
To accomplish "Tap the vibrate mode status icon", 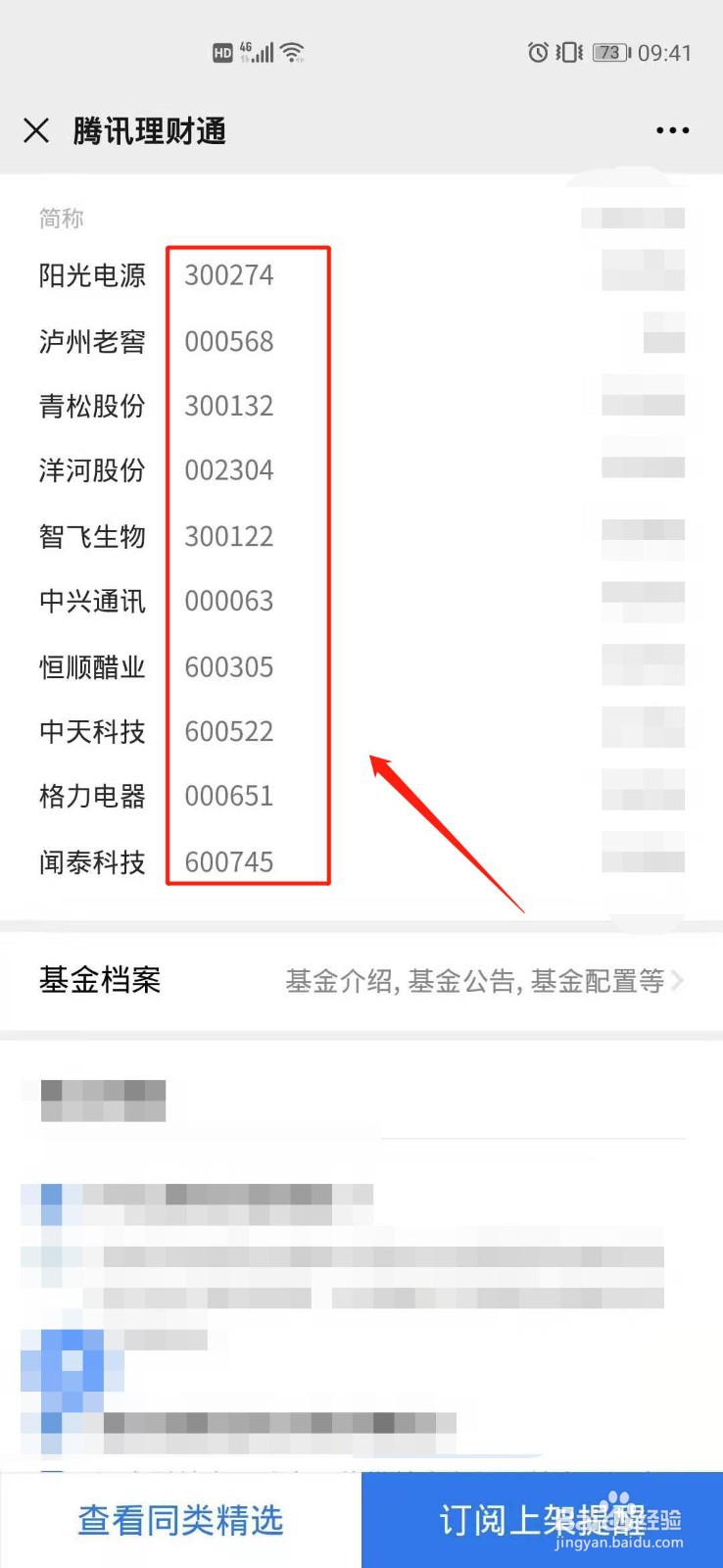I will pos(569,53).
